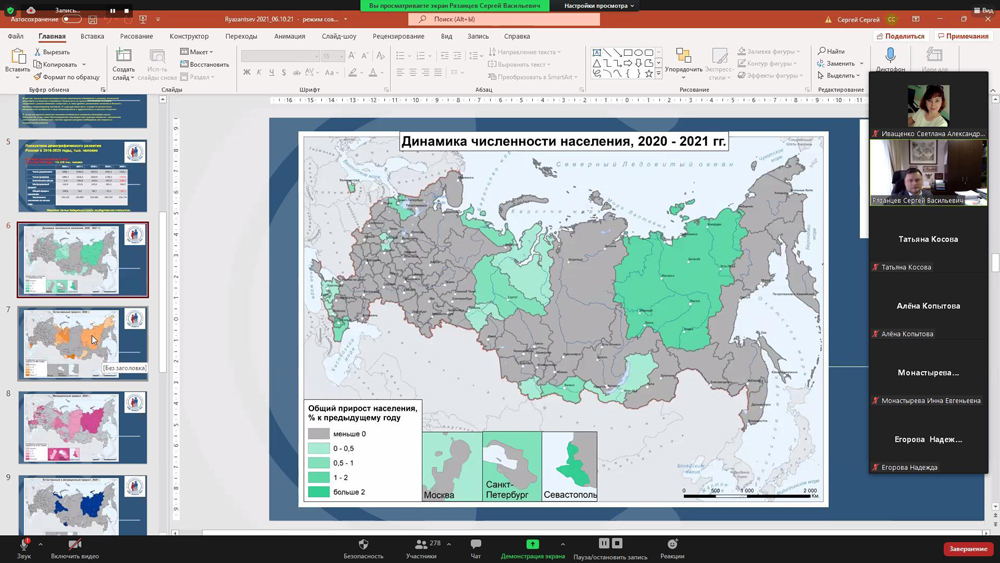Open the Чат chat panel
The width and height of the screenshot is (1000, 563).
click(x=476, y=544)
